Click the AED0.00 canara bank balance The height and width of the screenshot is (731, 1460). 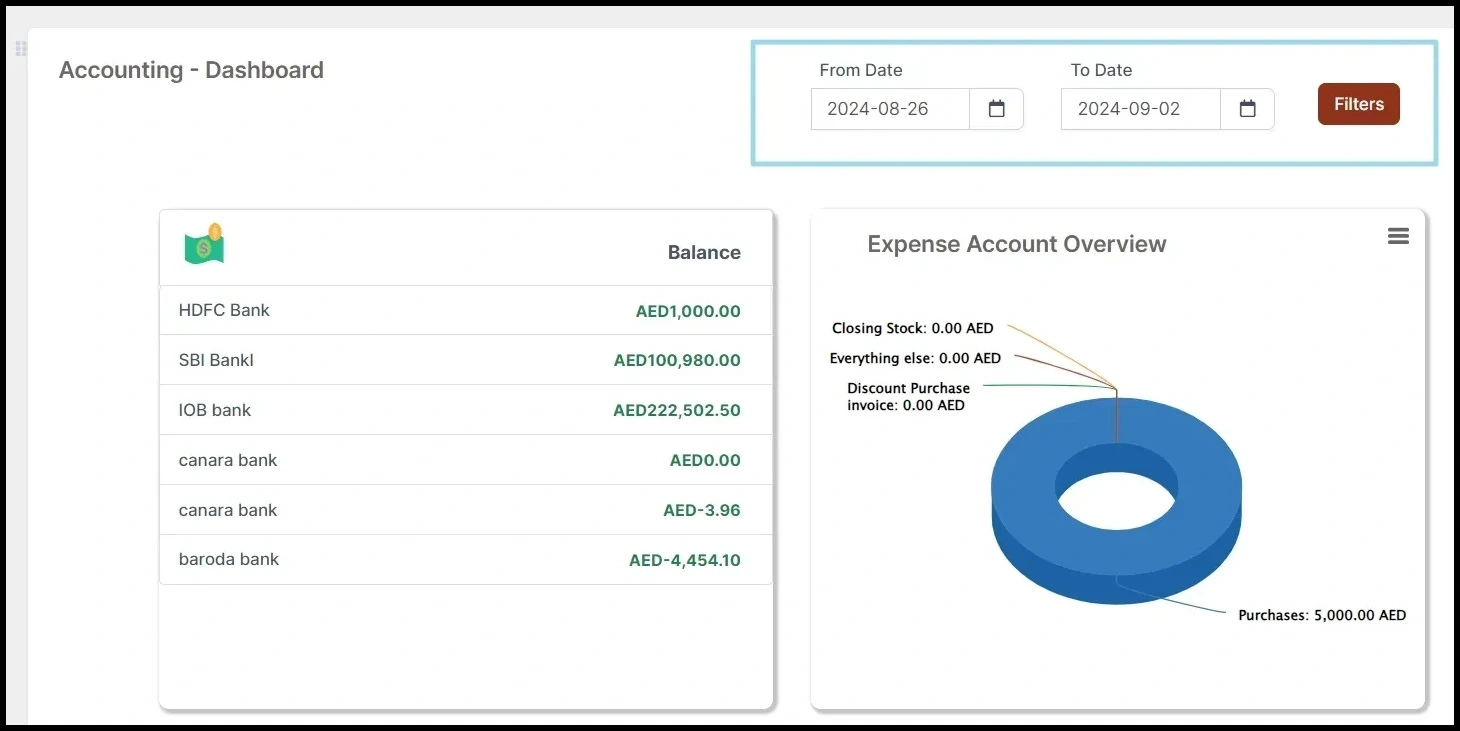(705, 461)
